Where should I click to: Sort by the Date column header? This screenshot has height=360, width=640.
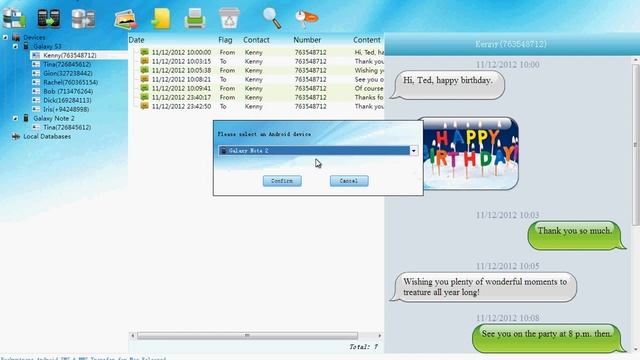coord(136,40)
